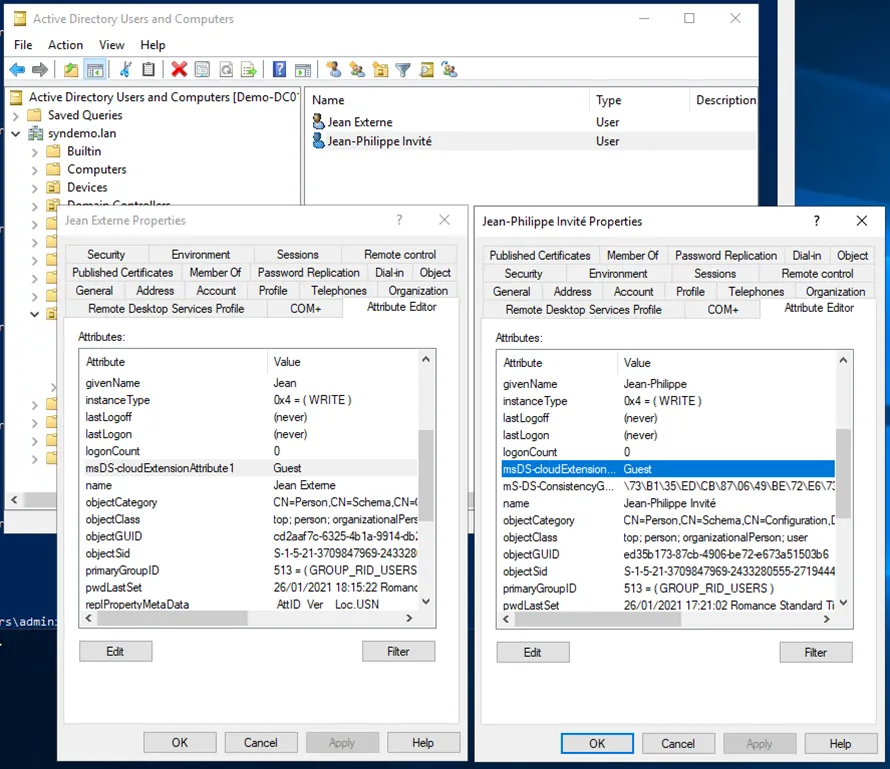890x769 pixels.
Task: Select the Jean Externe user icon
Action: coord(320,122)
